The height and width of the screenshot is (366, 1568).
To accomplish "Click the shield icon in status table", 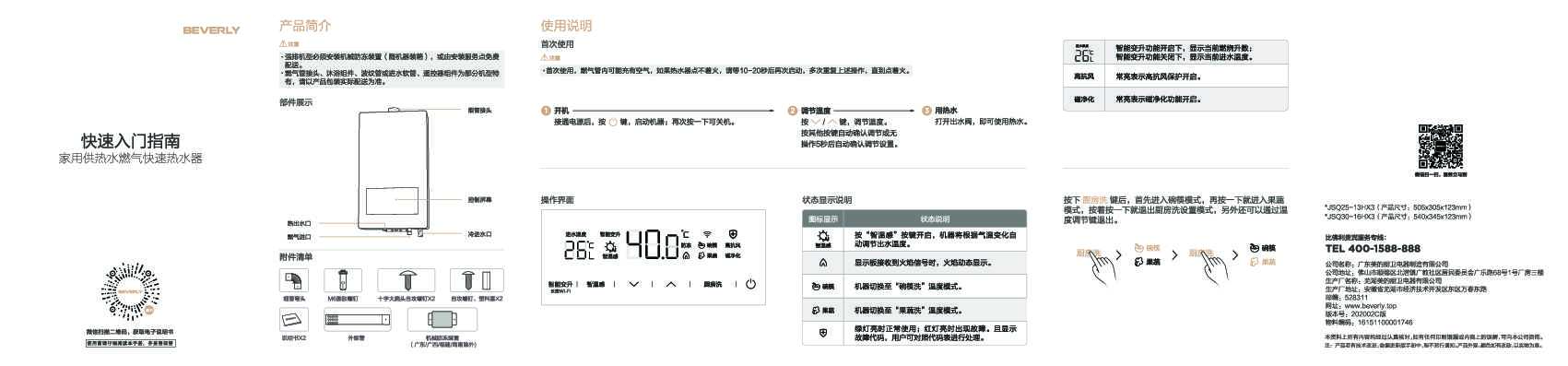I will (x=822, y=333).
